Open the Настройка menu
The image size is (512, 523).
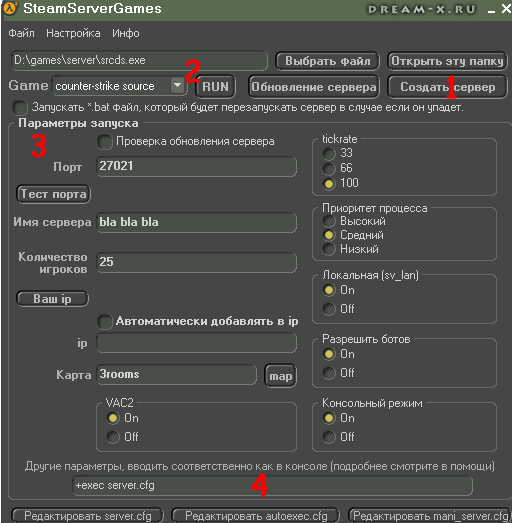[x=73, y=33]
